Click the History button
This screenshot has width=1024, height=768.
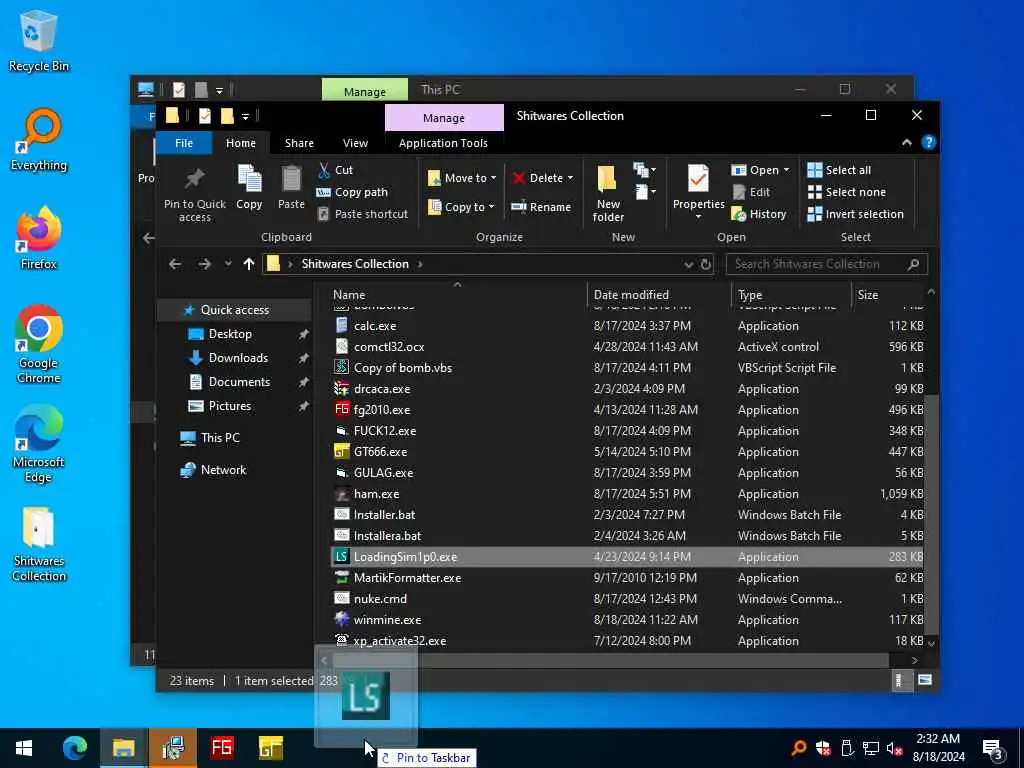pyautogui.click(x=759, y=214)
